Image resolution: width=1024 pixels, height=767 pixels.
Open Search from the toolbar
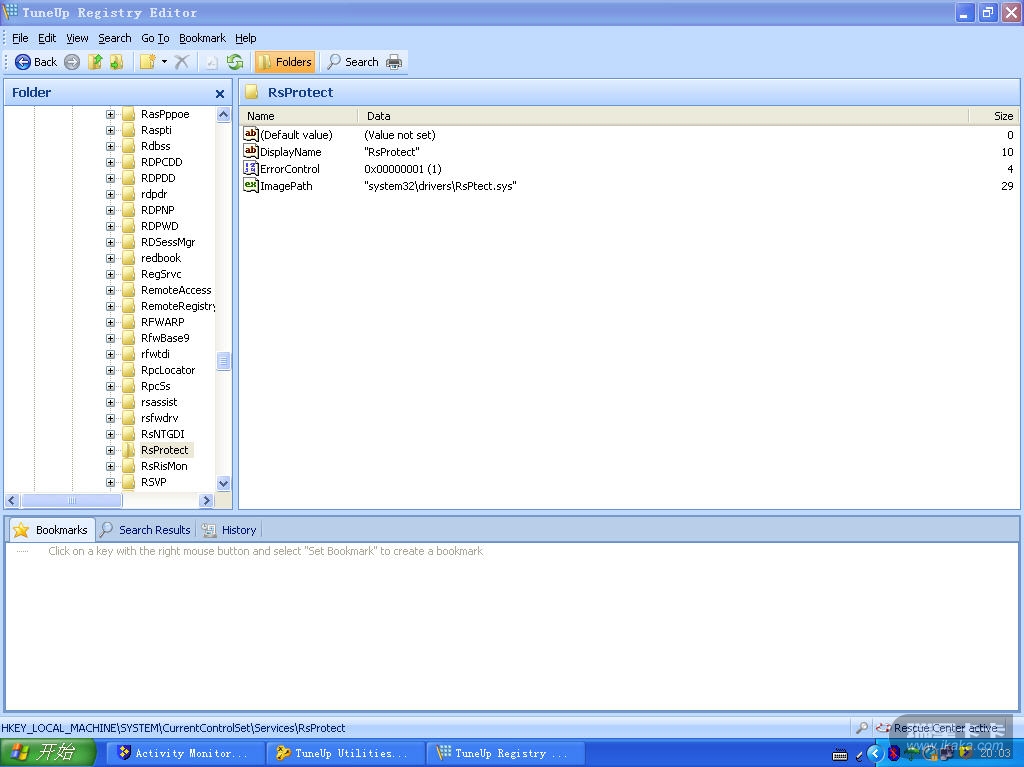(353, 62)
